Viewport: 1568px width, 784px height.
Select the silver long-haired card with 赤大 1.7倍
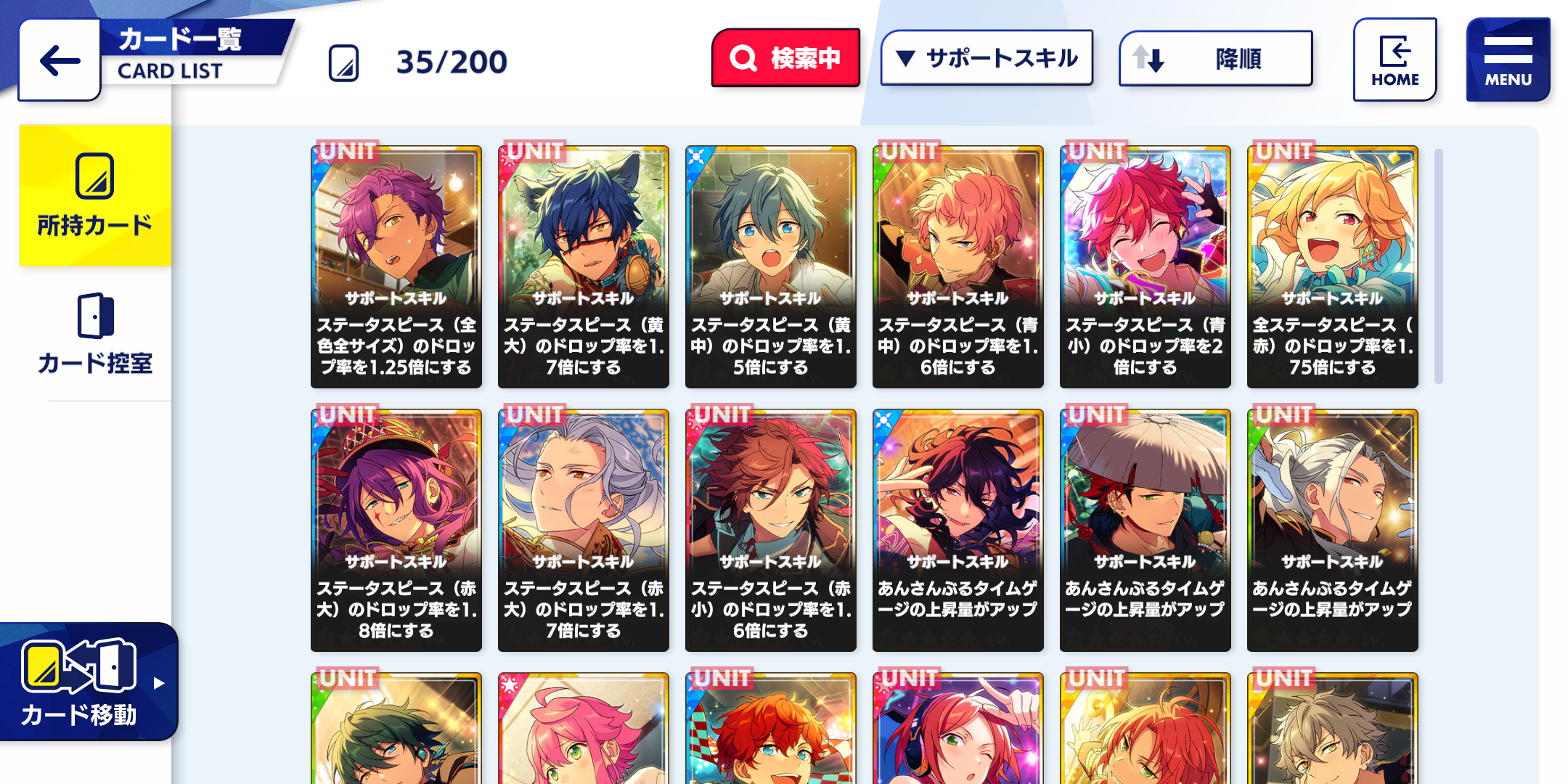point(583,530)
